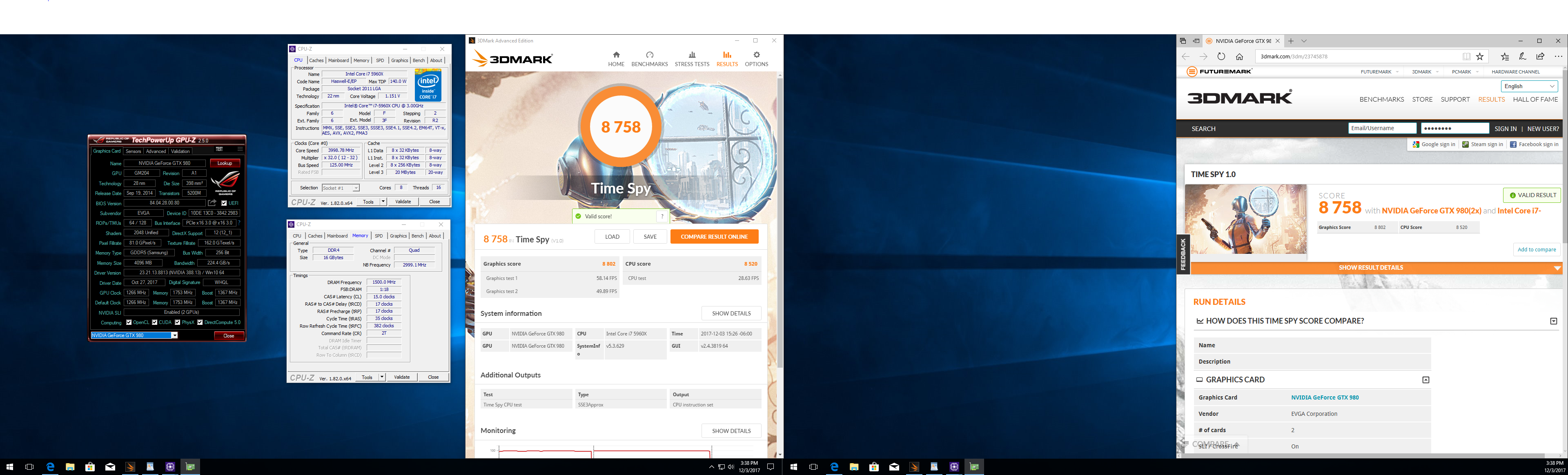This screenshot has height=475, width=1568.
Task: Click COMPARE RESULT ONLINE button
Action: [x=714, y=237]
